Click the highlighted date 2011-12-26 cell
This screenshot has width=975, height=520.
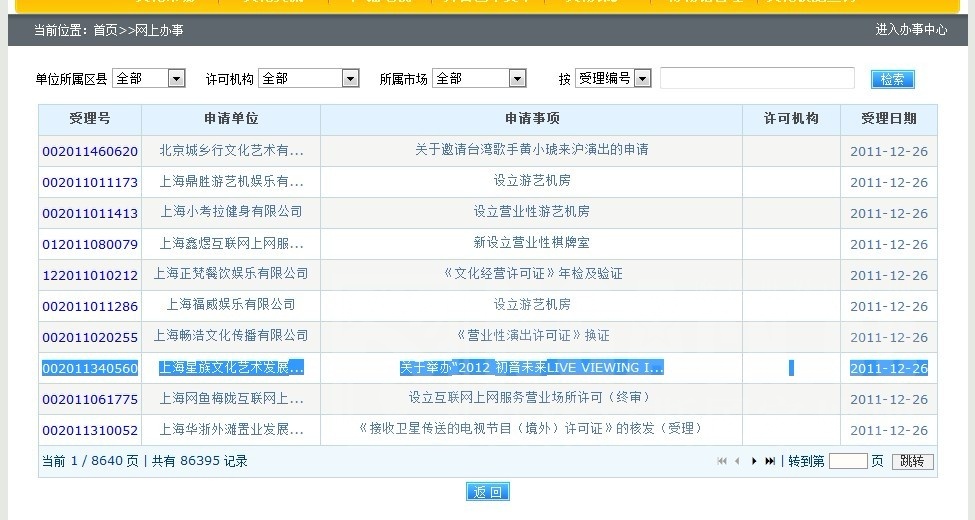889,368
